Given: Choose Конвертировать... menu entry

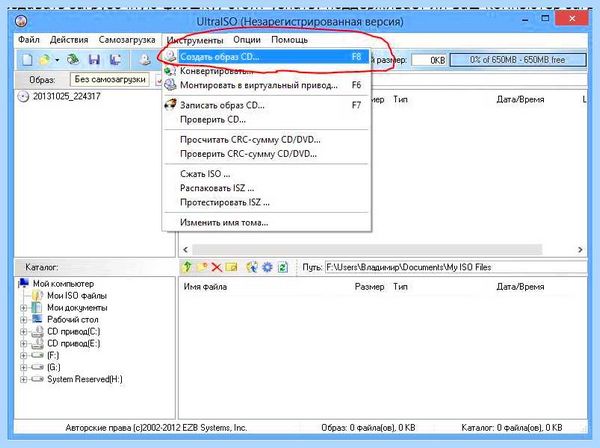Looking at the screenshot, I should 266,71.
